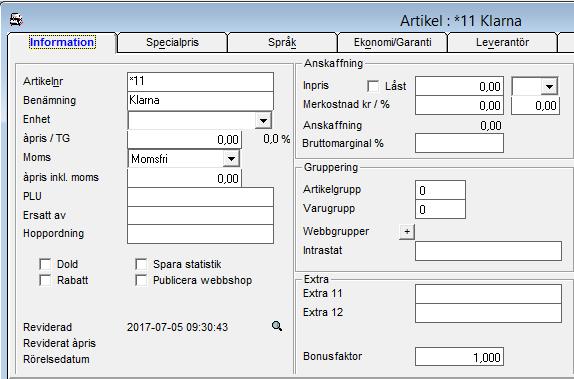Edit the Artikelgrupp number field
Viewport: 574px width, 379px height.
(x=440, y=190)
